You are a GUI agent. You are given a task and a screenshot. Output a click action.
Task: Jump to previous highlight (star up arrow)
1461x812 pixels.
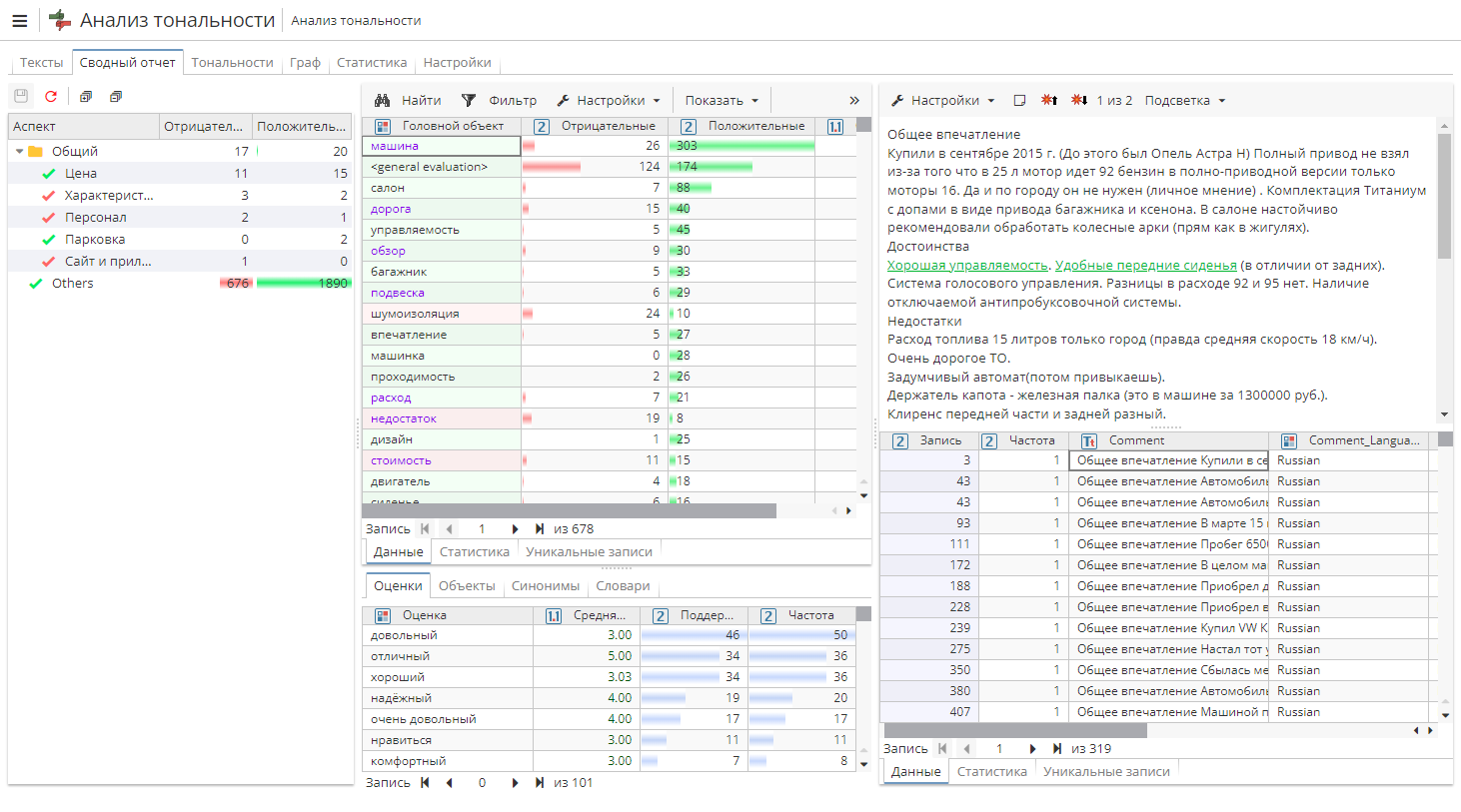click(1049, 100)
